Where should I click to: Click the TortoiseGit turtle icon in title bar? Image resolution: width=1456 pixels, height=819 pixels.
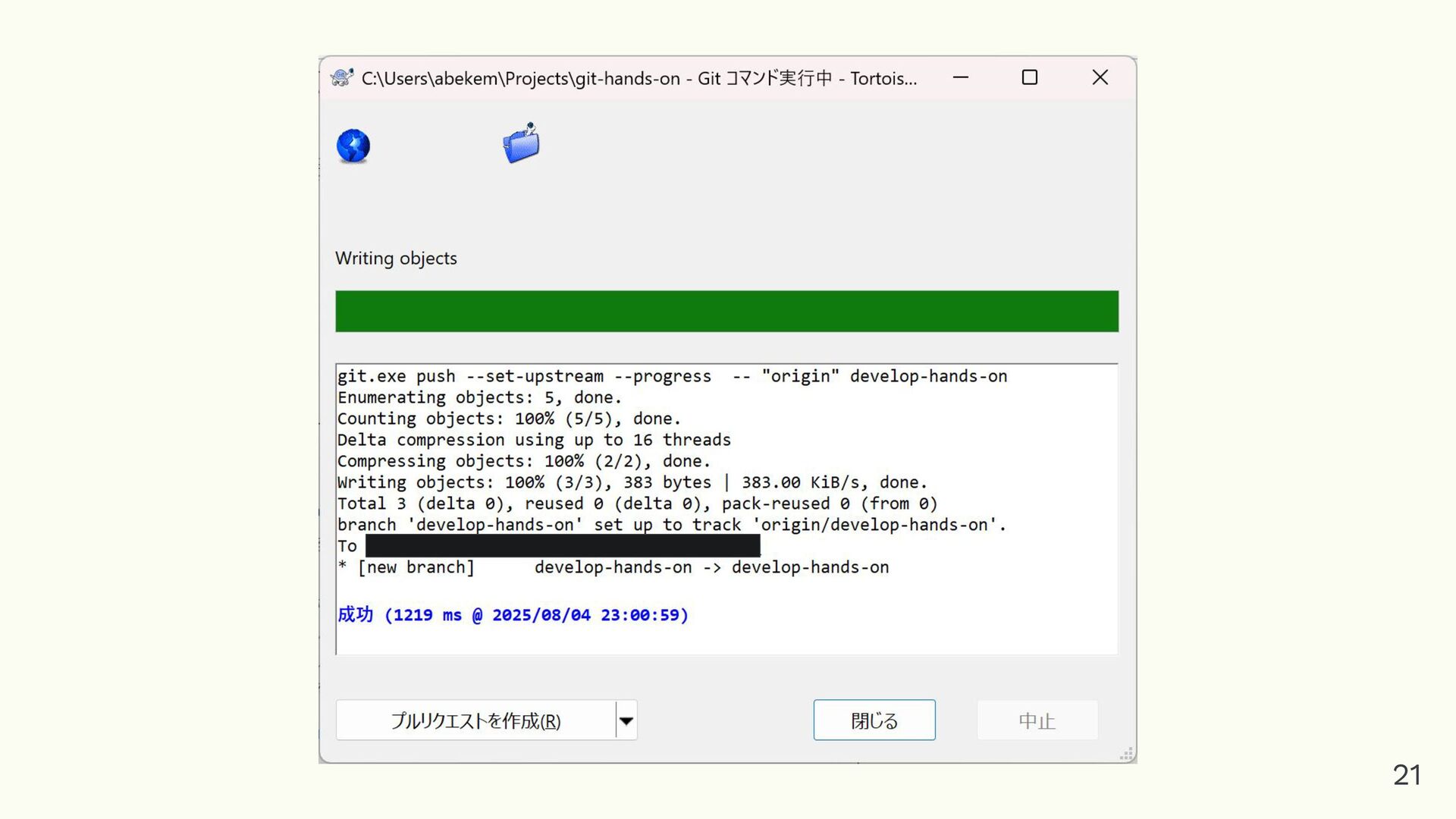coord(342,77)
